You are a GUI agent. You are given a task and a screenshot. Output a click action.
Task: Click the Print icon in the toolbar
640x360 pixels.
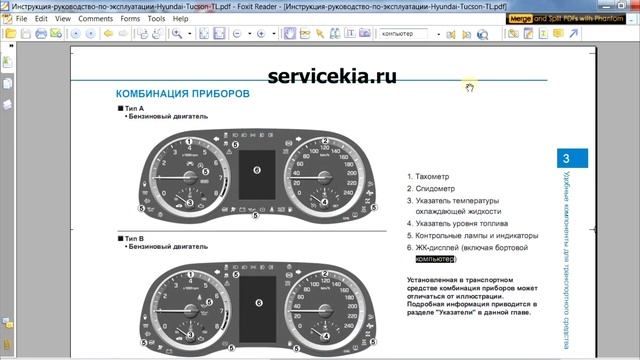(41, 33)
